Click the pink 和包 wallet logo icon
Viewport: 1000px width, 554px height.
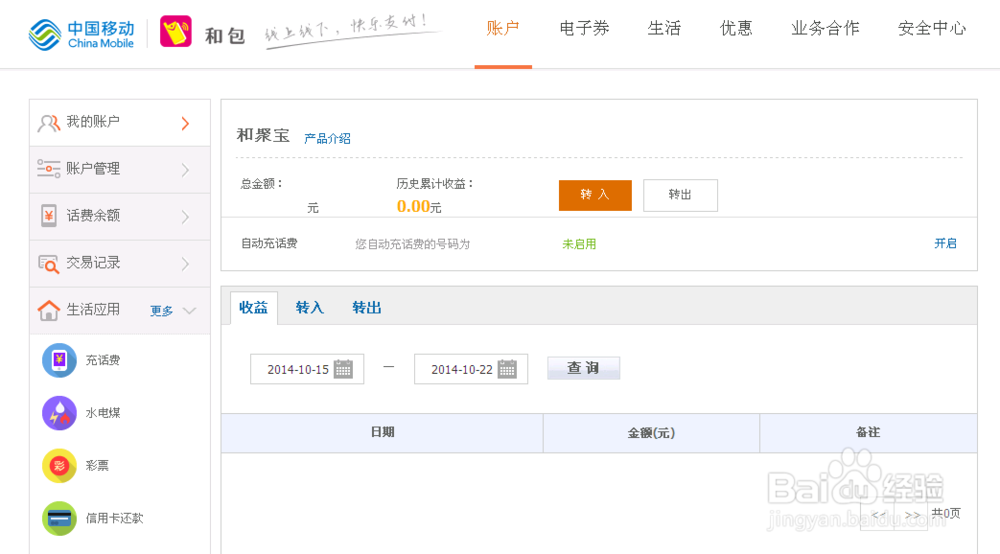click(175, 31)
